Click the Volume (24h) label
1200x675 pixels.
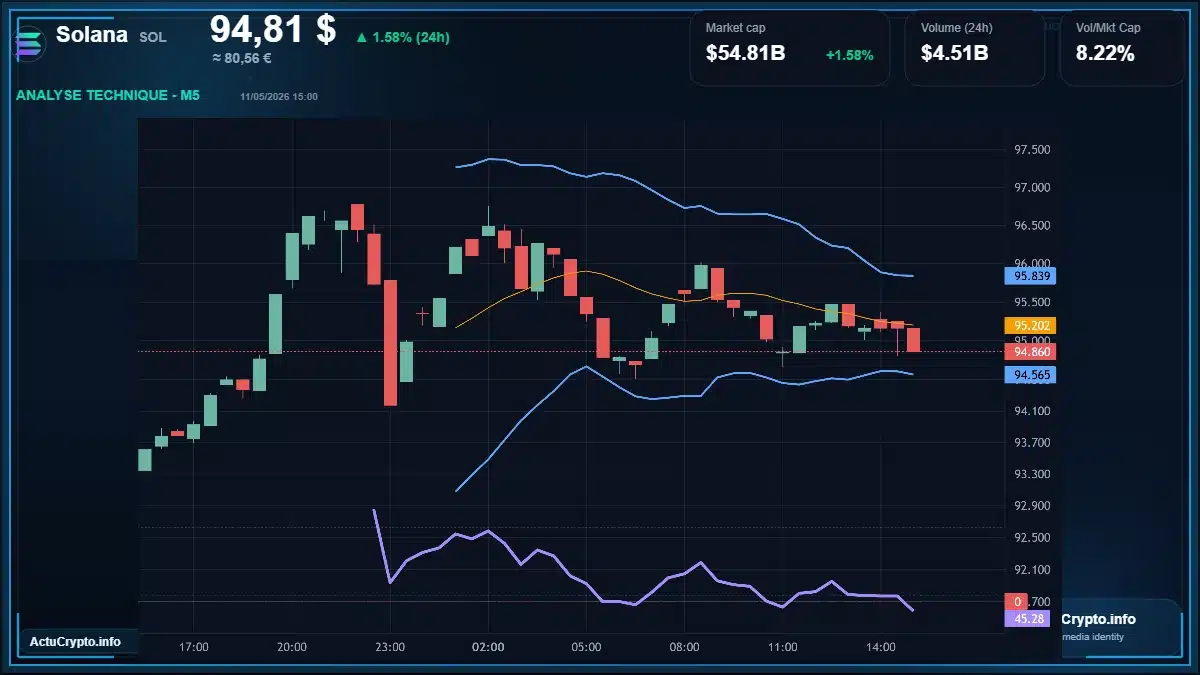pyautogui.click(x=957, y=28)
